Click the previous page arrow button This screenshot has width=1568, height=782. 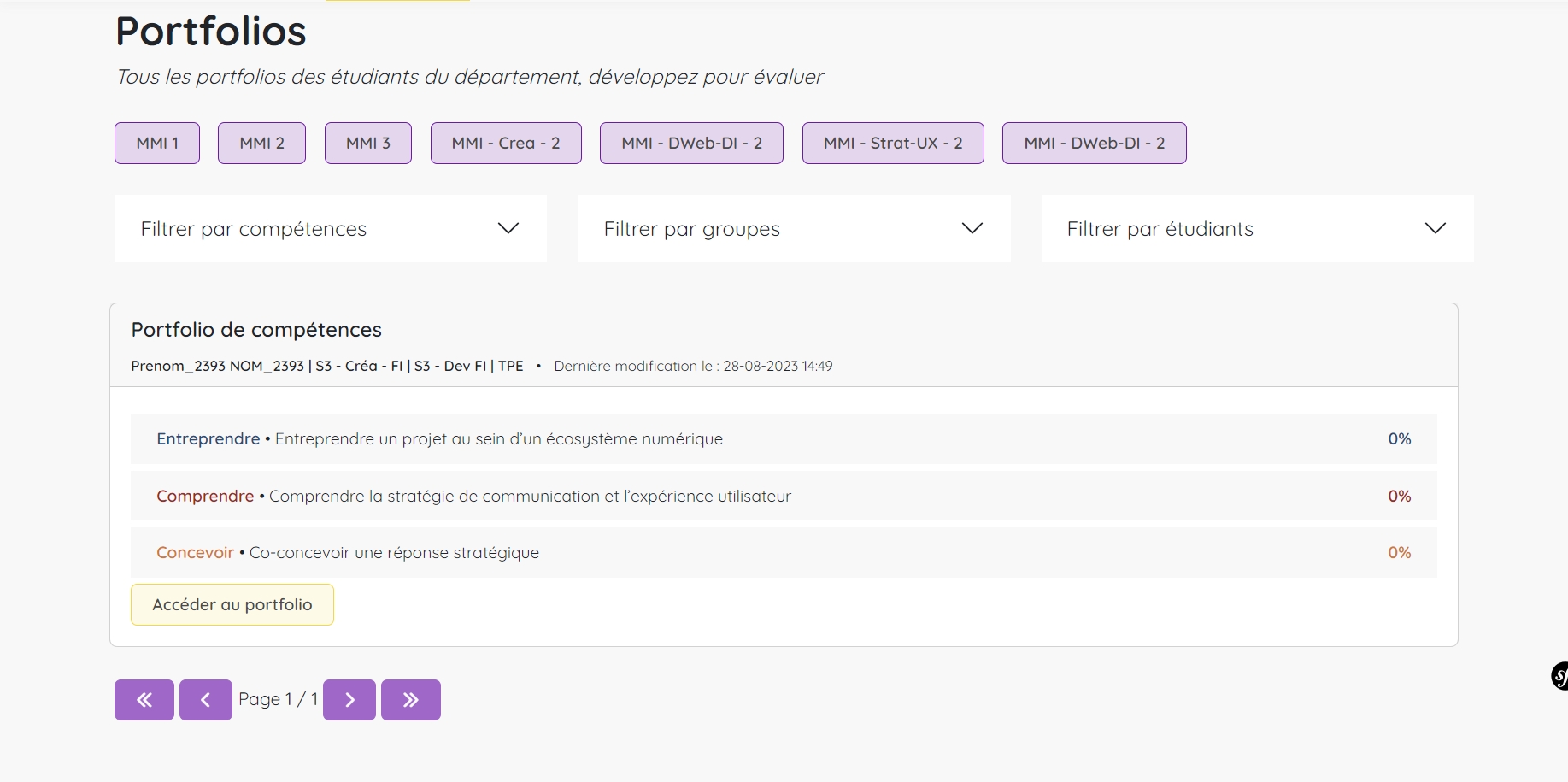coord(205,700)
